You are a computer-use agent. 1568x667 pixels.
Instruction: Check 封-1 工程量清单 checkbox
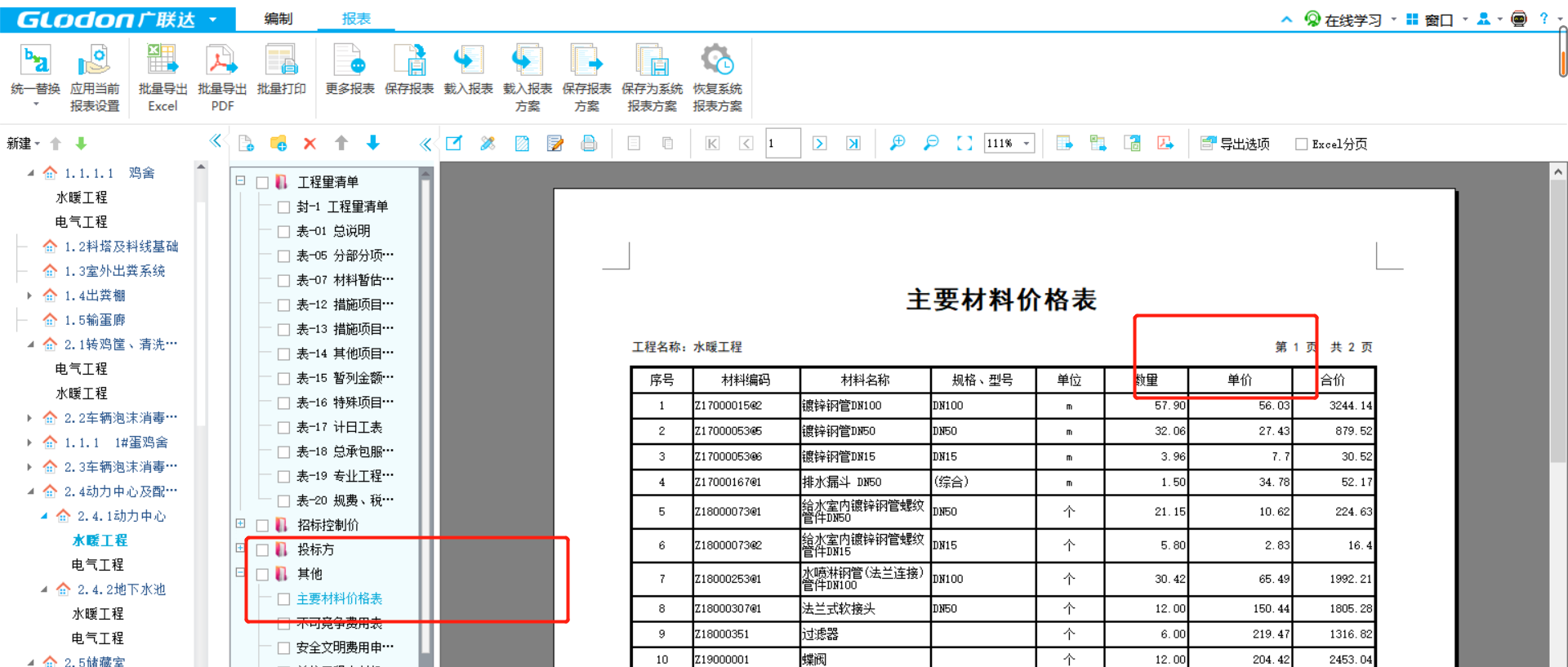[x=283, y=207]
